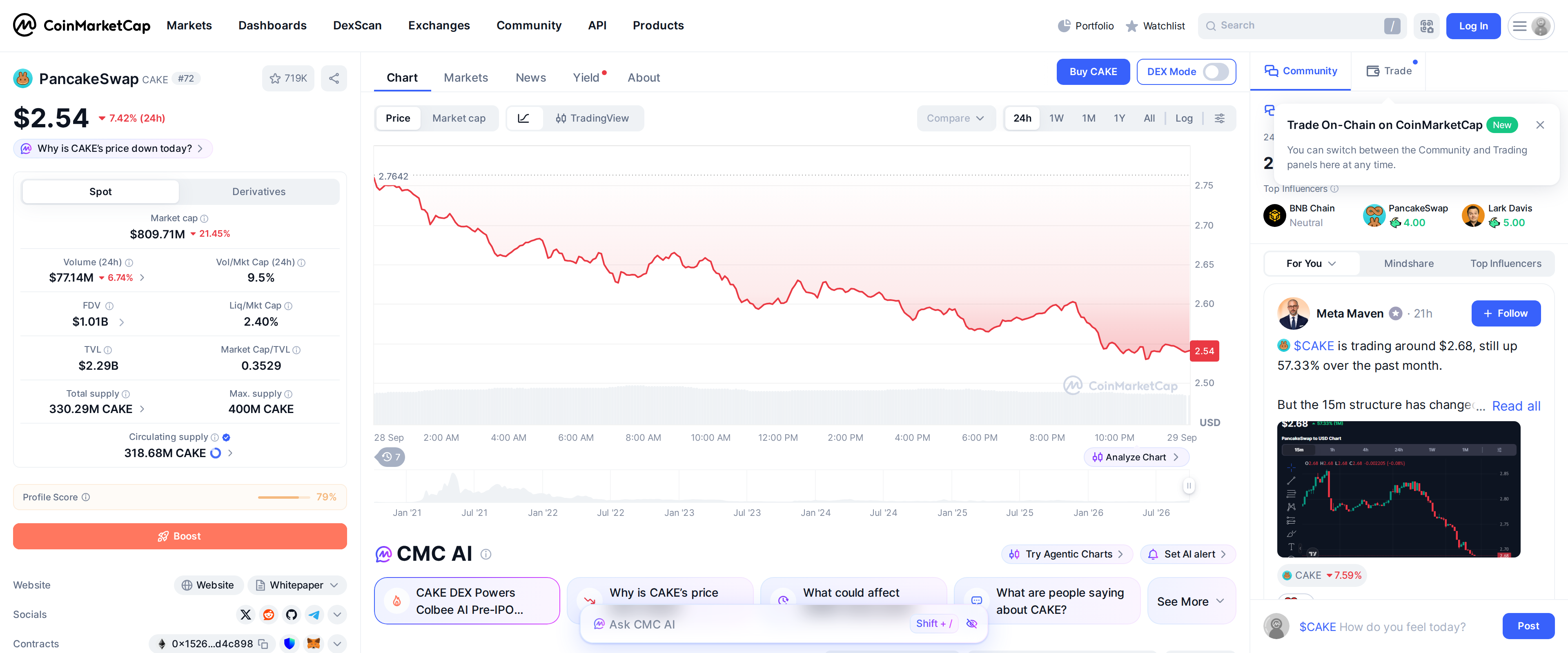
Task: Toggle the DEX Mode switch
Action: click(1216, 72)
